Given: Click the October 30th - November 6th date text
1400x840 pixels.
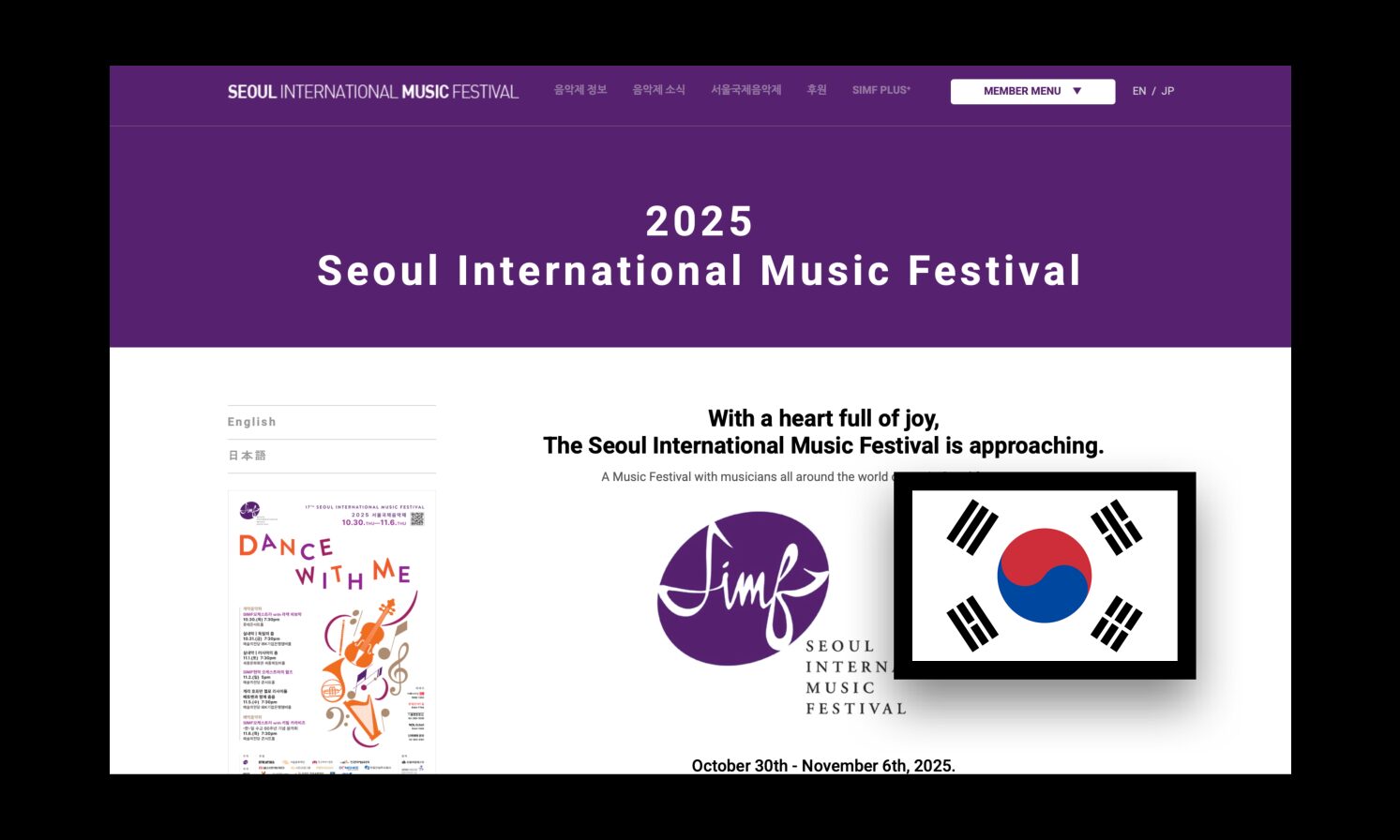Looking at the screenshot, I should [x=822, y=765].
